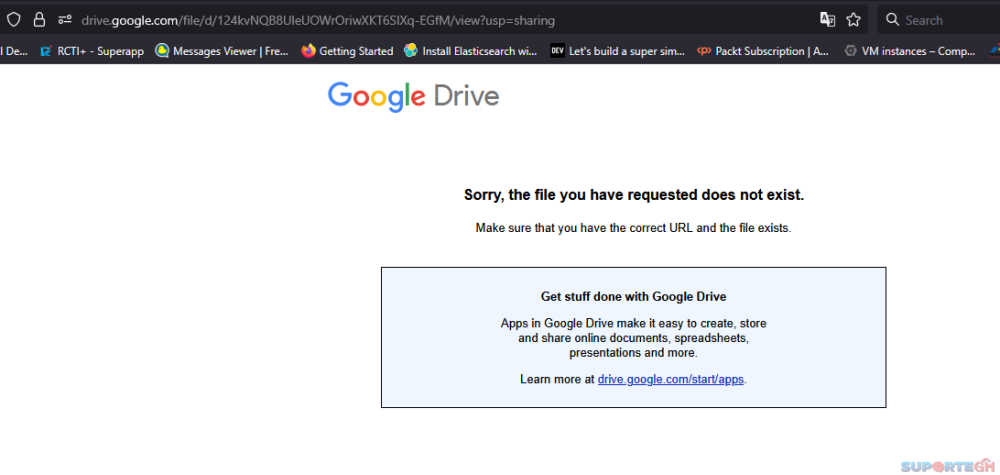Click the SuporteGM watermark logo

coord(947,466)
